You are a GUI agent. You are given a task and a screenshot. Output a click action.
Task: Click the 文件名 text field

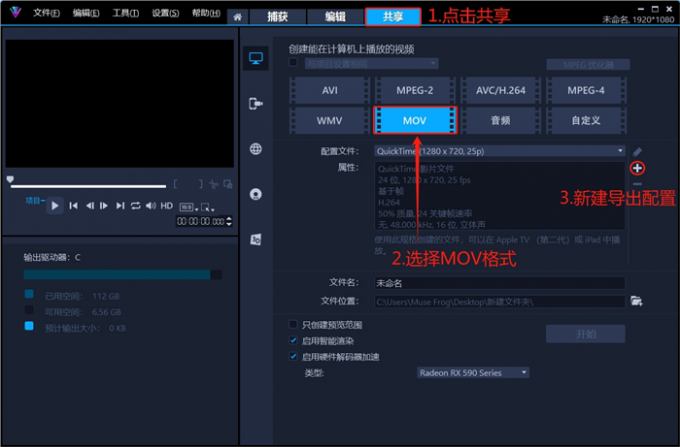(x=498, y=283)
